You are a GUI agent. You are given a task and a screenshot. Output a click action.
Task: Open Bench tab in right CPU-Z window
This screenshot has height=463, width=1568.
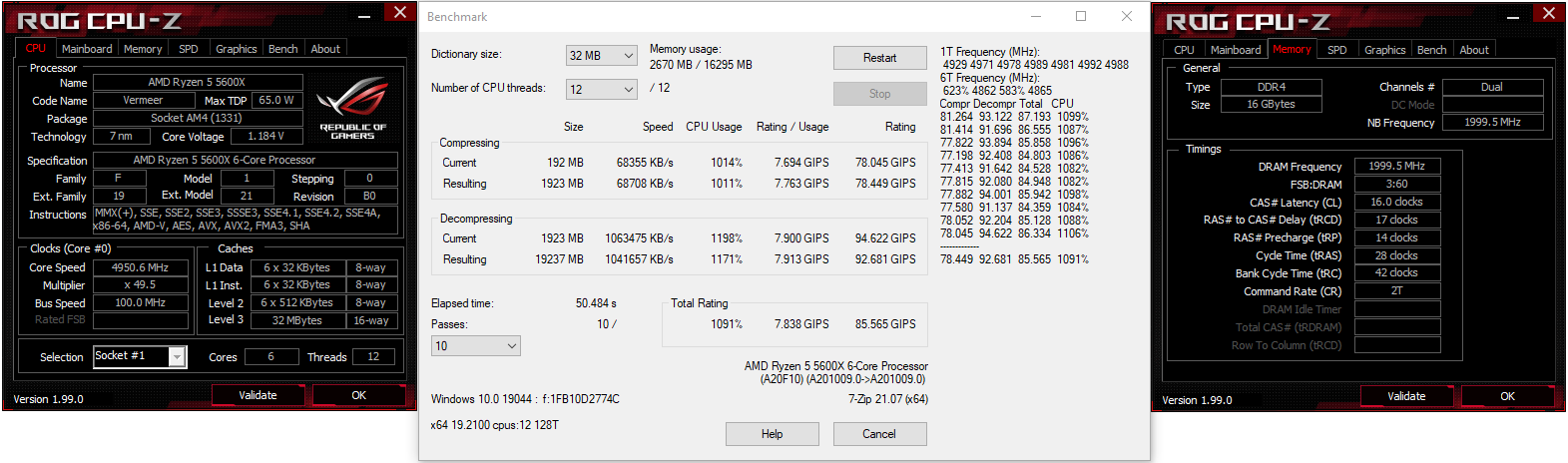pos(1432,50)
